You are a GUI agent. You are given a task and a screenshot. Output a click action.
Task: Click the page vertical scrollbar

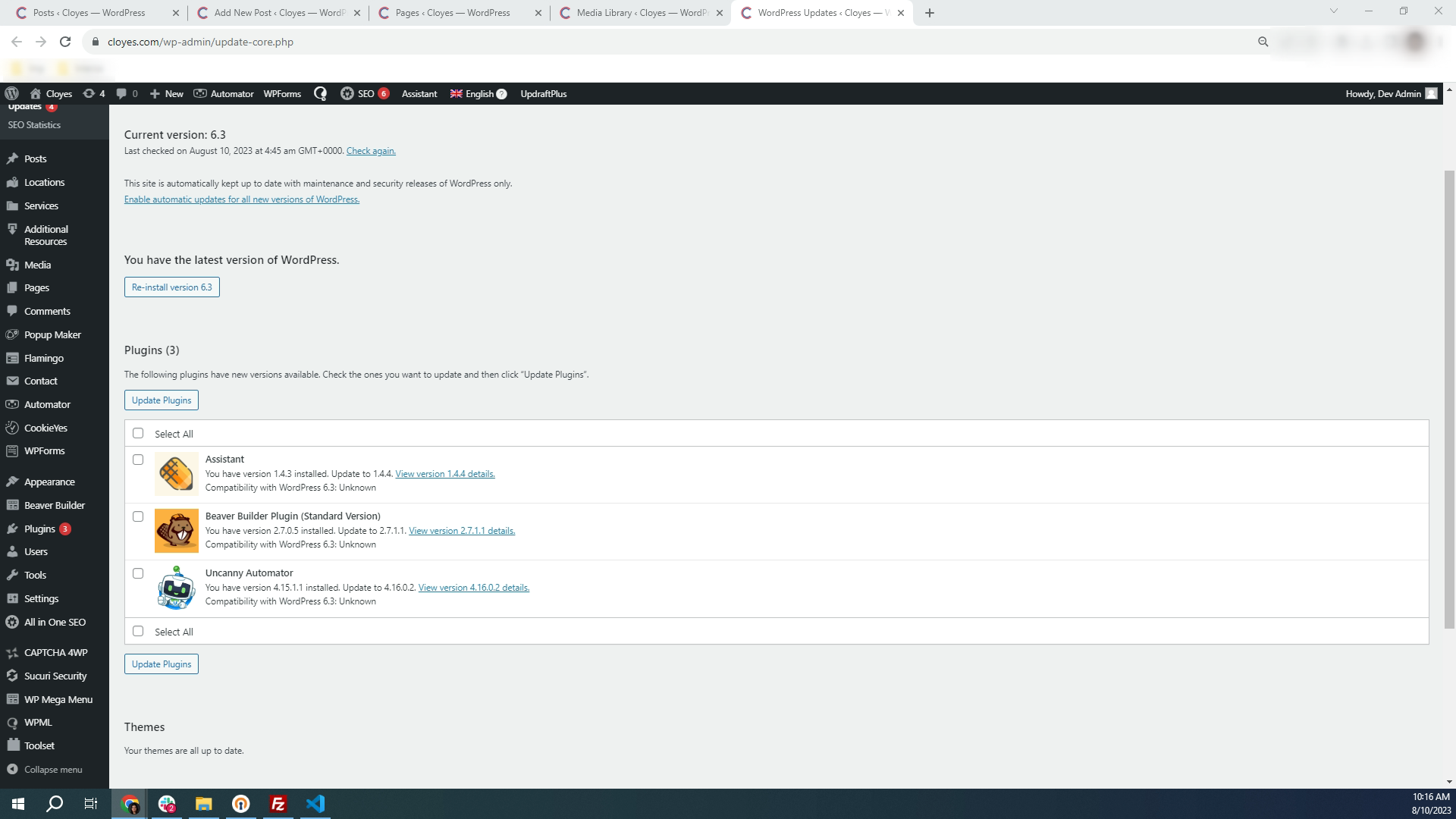click(1449, 400)
